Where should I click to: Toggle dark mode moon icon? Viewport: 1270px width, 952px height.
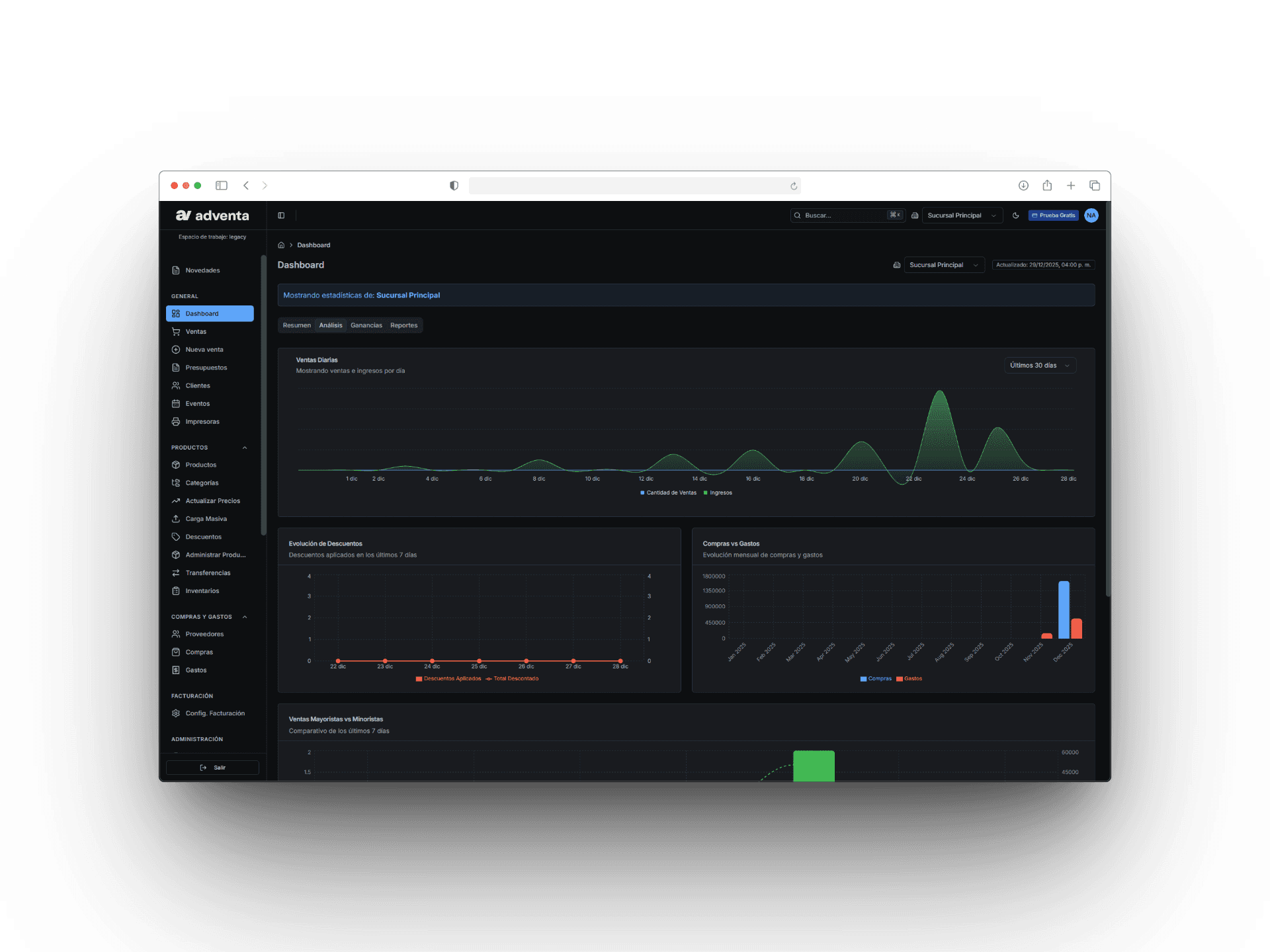coord(1015,216)
